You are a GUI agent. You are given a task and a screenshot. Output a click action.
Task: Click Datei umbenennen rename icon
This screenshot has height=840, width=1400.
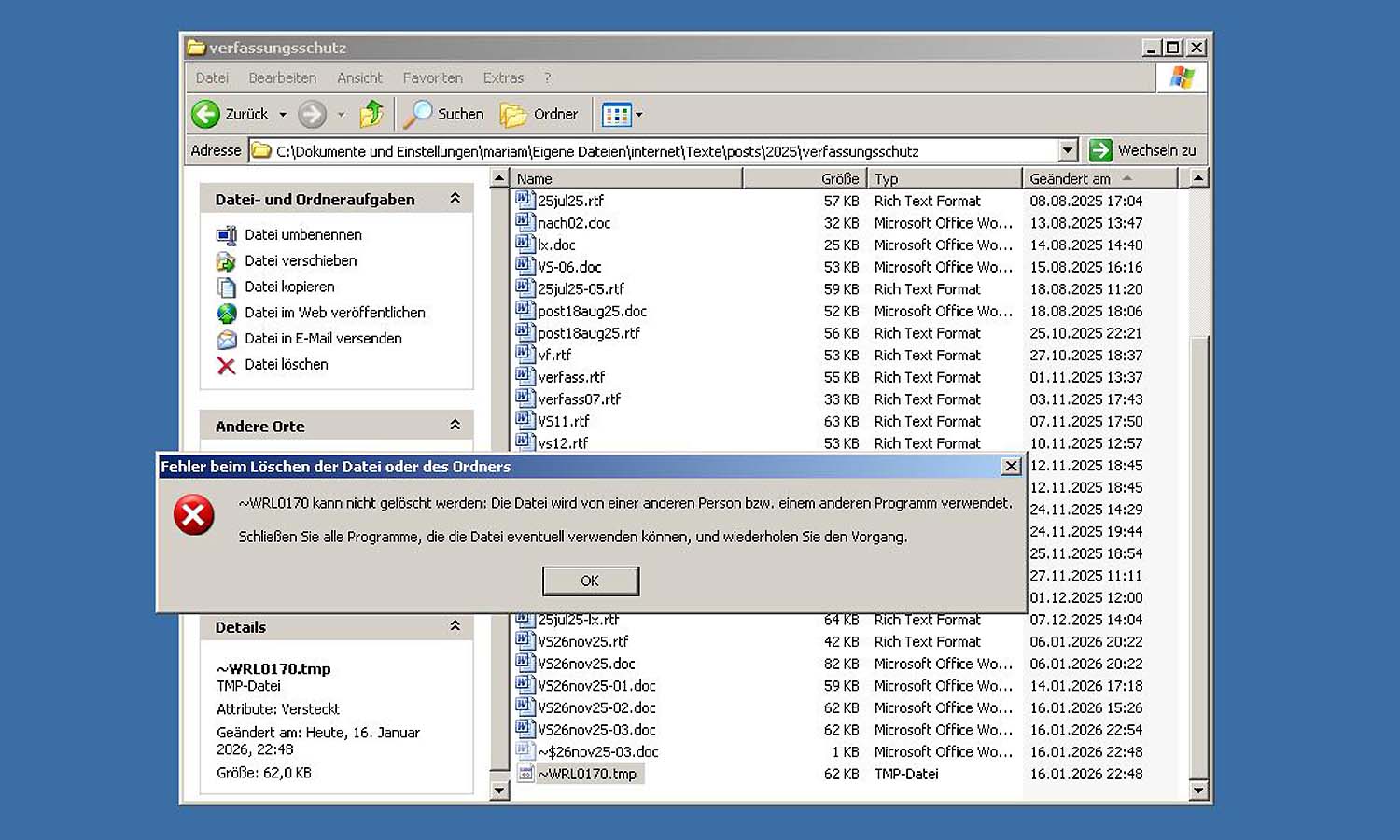pos(226,235)
